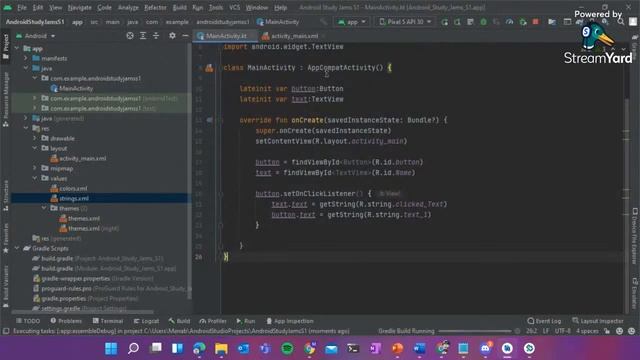Select the MainActivity.kt editor tab
Image resolution: width=640 pixels, height=360 pixels.
click(224, 36)
